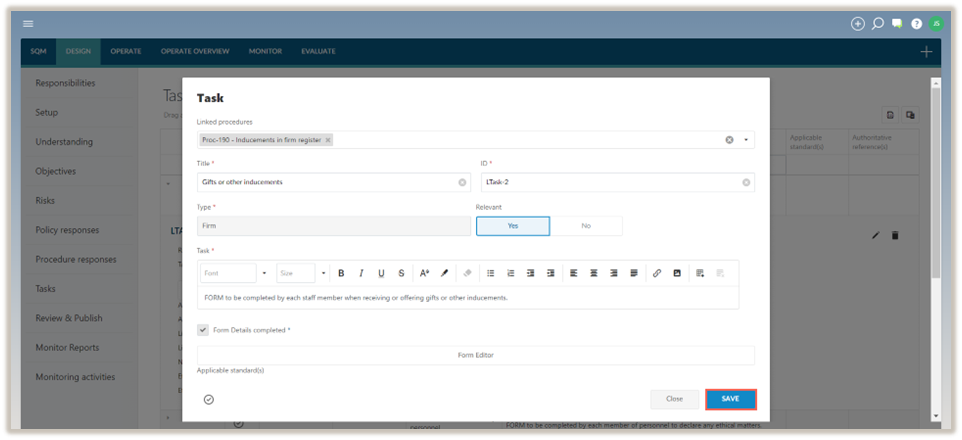Insert an image into the task
The image size is (962, 440).
(677, 273)
